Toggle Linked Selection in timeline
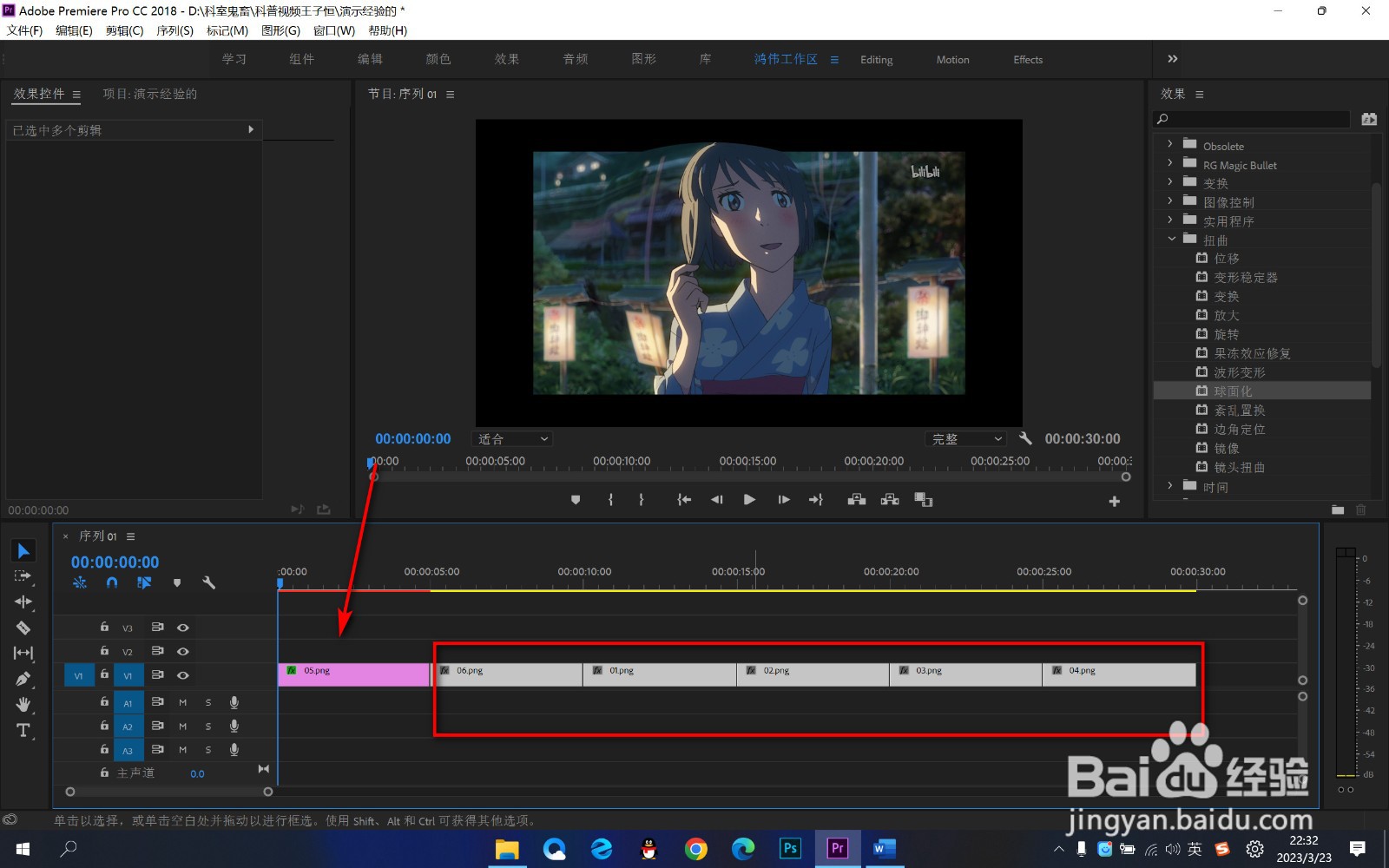 (x=144, y=582)
